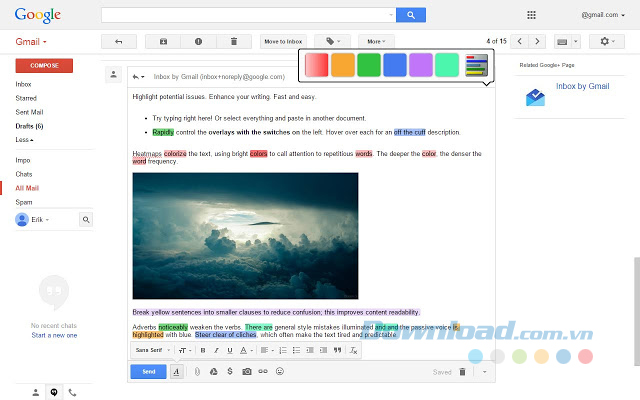
Task: Go back to the message list
Action: (x=119, y=42)
